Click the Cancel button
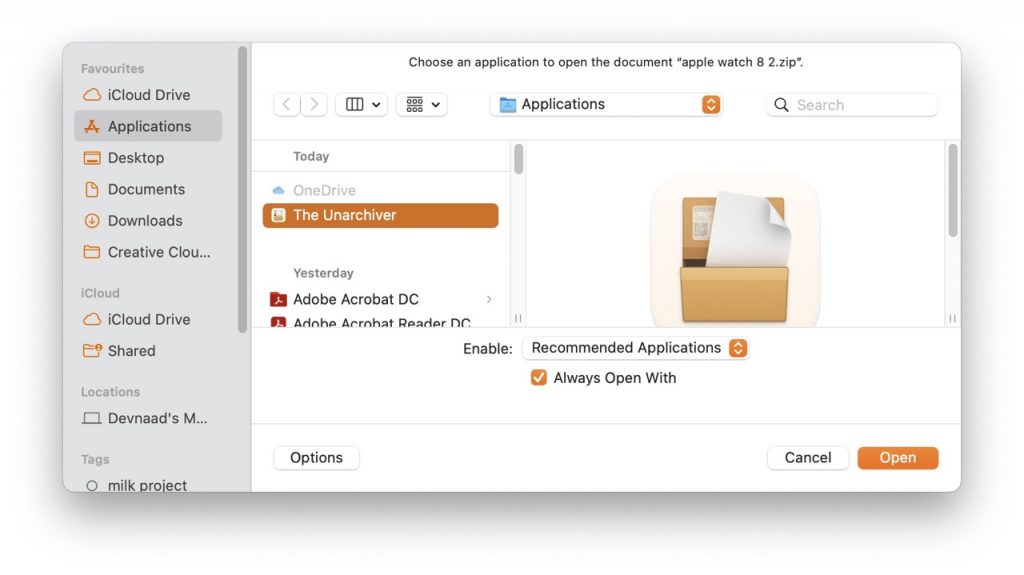Viewport: 1024px width, 575px height. click(x=808, y=457)
